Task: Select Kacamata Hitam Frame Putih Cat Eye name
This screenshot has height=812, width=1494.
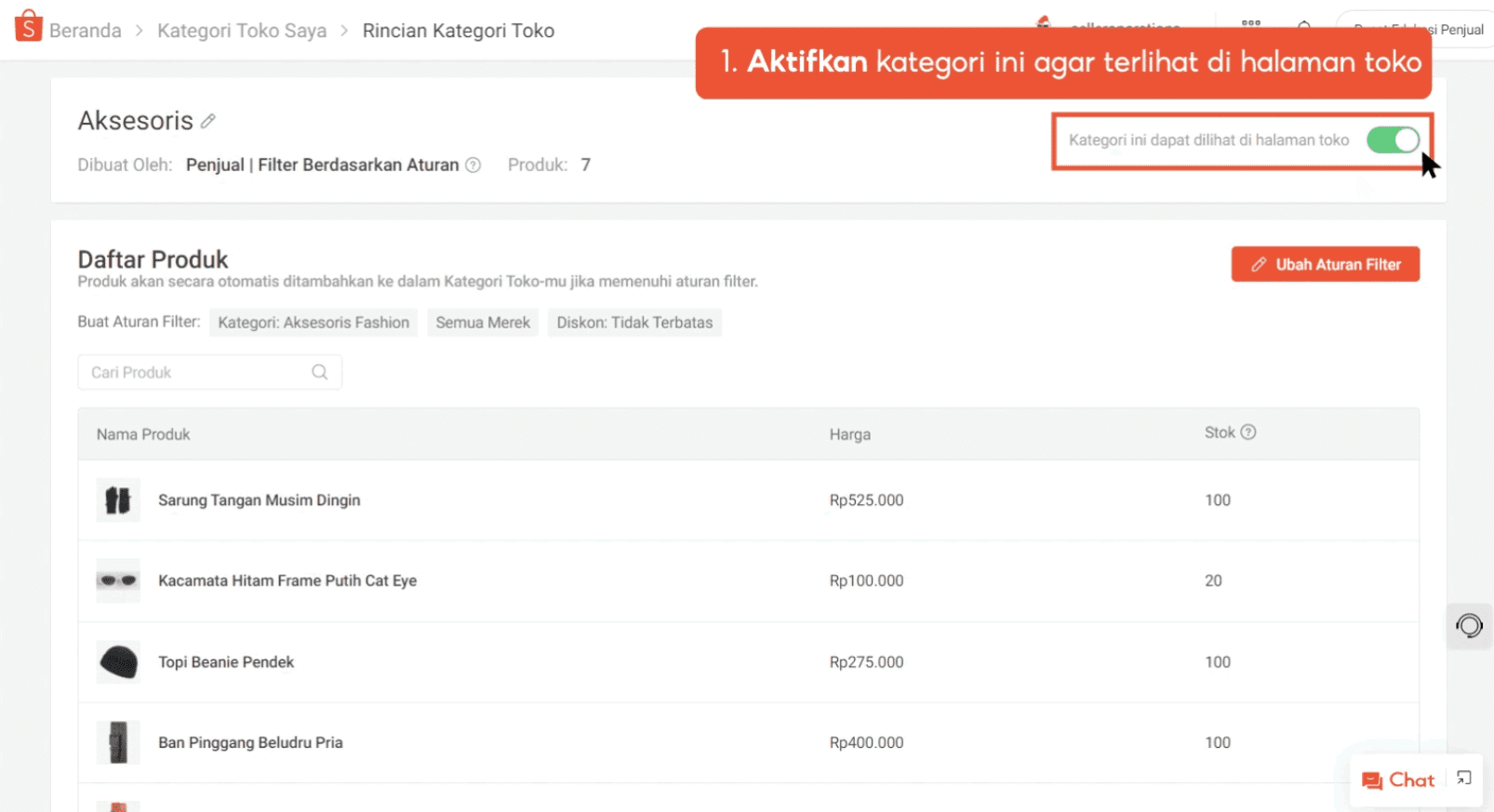Action: (x=287, y=580)
